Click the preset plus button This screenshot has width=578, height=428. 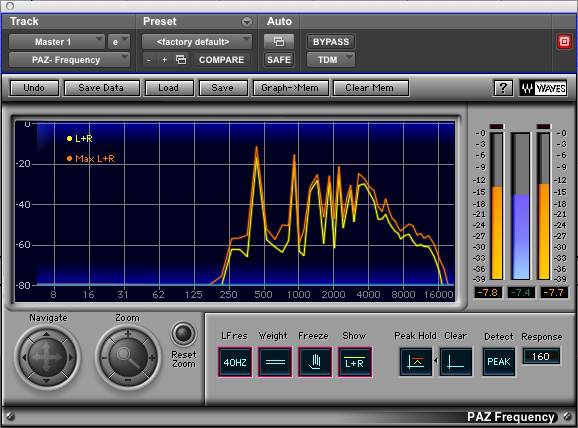click(164, 60)
